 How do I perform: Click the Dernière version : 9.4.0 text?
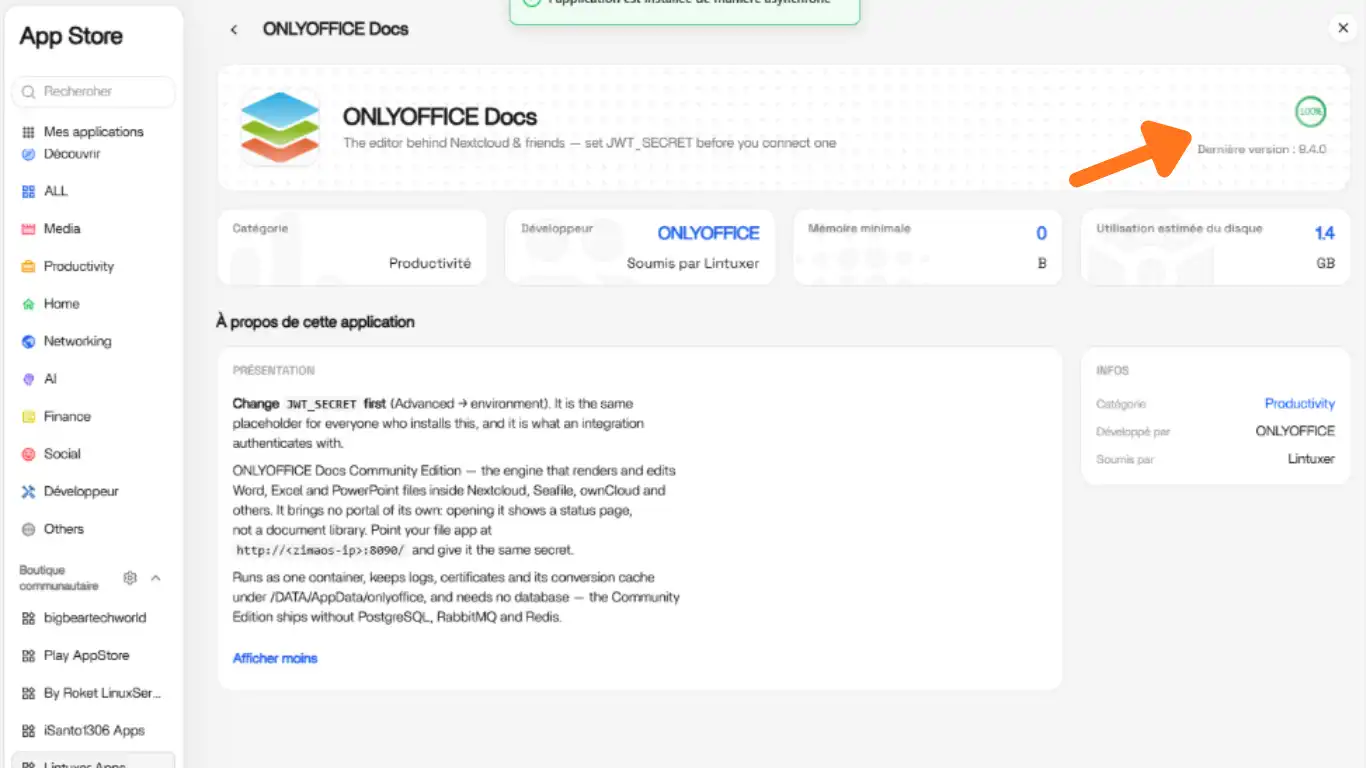coord(1262,149)
